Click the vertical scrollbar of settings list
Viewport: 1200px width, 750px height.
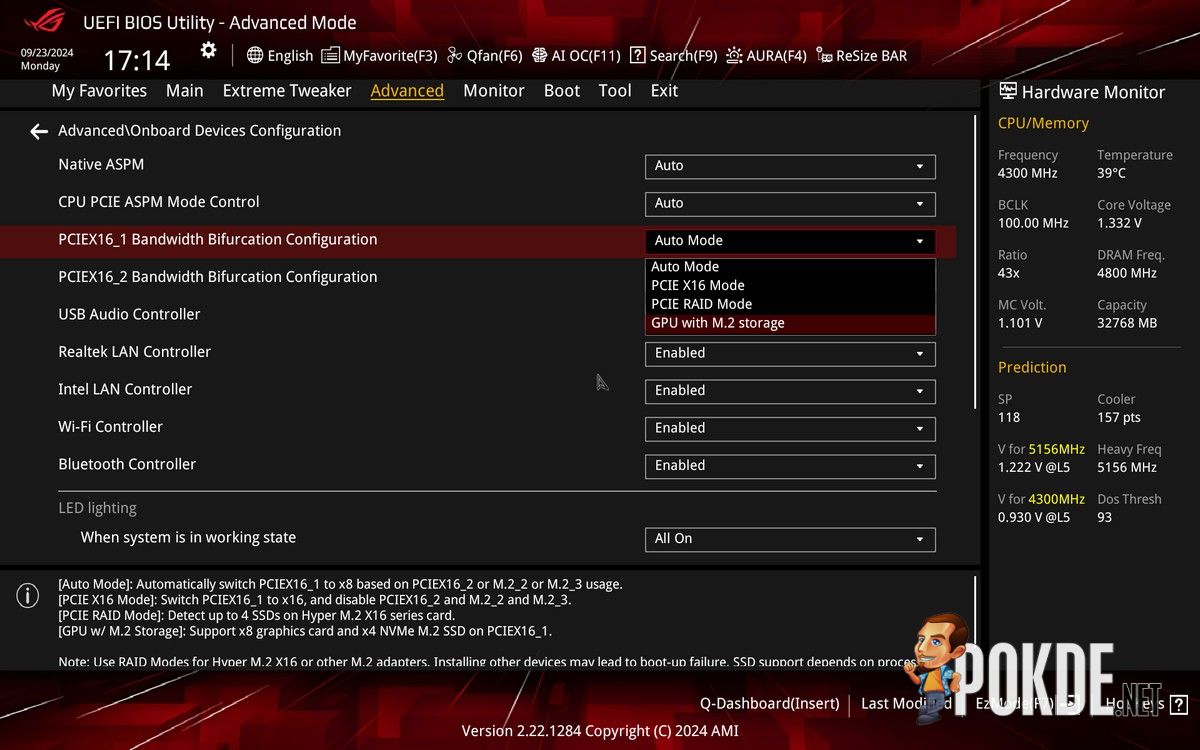[976, 262]
